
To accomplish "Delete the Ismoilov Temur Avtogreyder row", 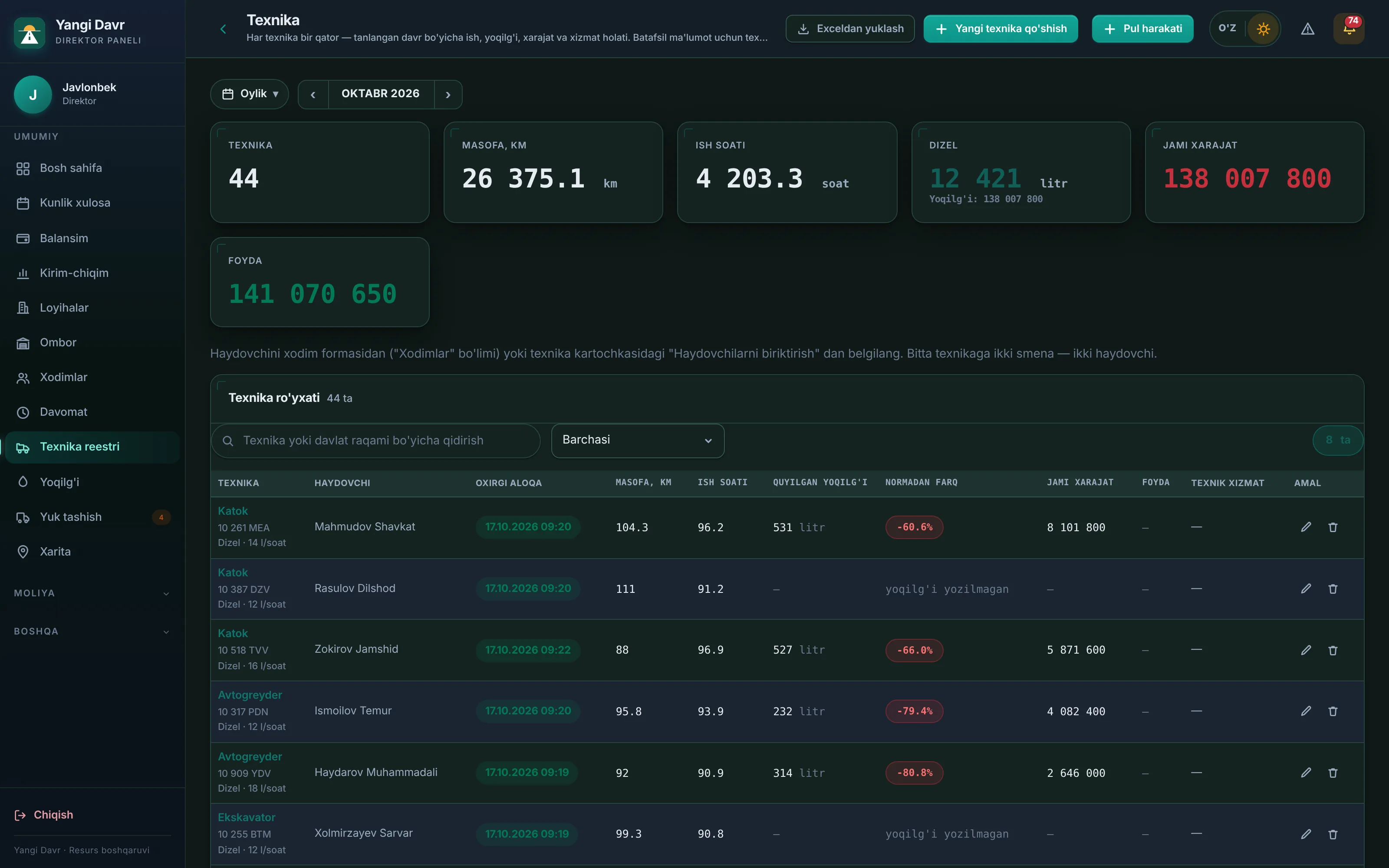I will [x=1333, y=711].
